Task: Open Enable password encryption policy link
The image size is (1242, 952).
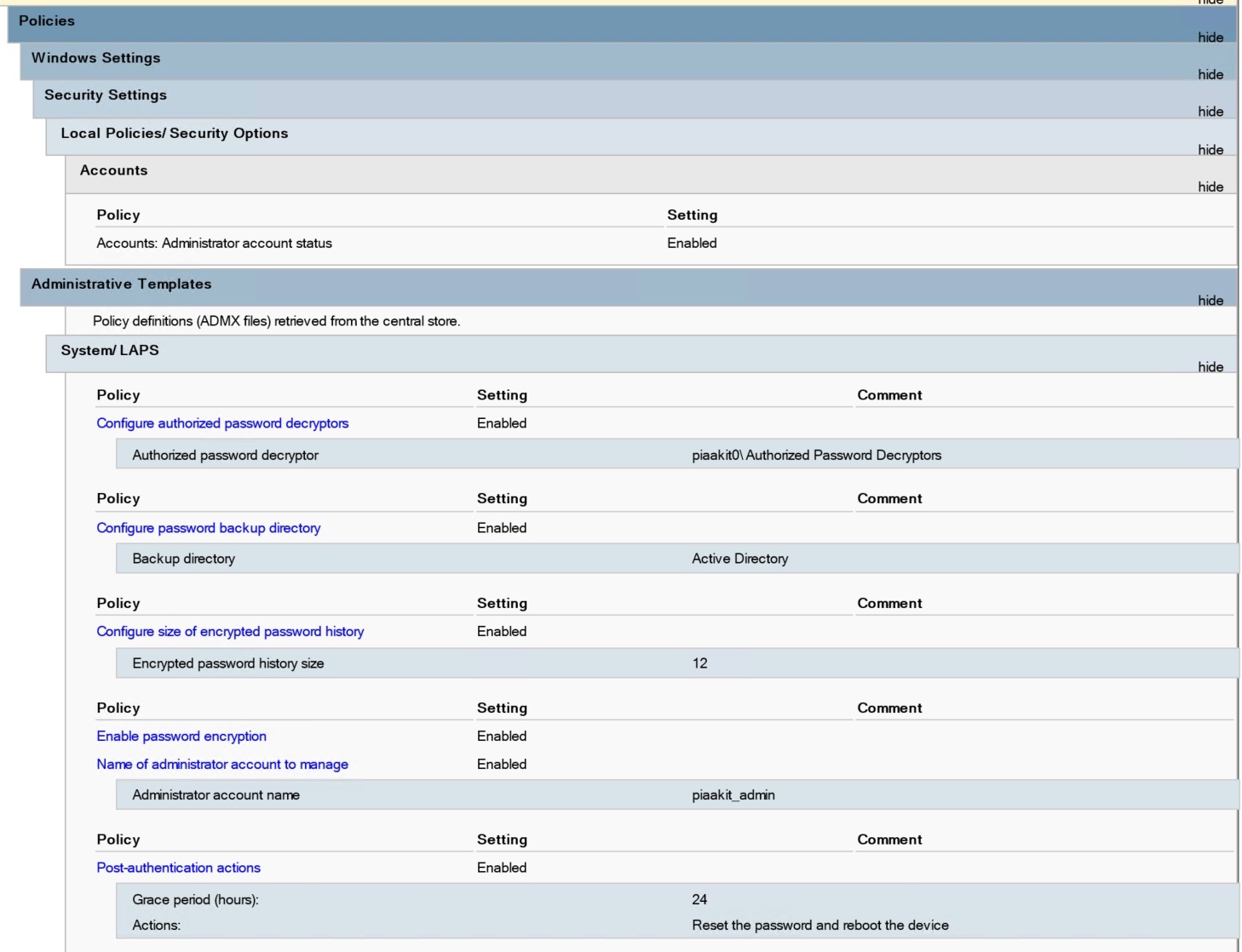Action: [181, 737]
